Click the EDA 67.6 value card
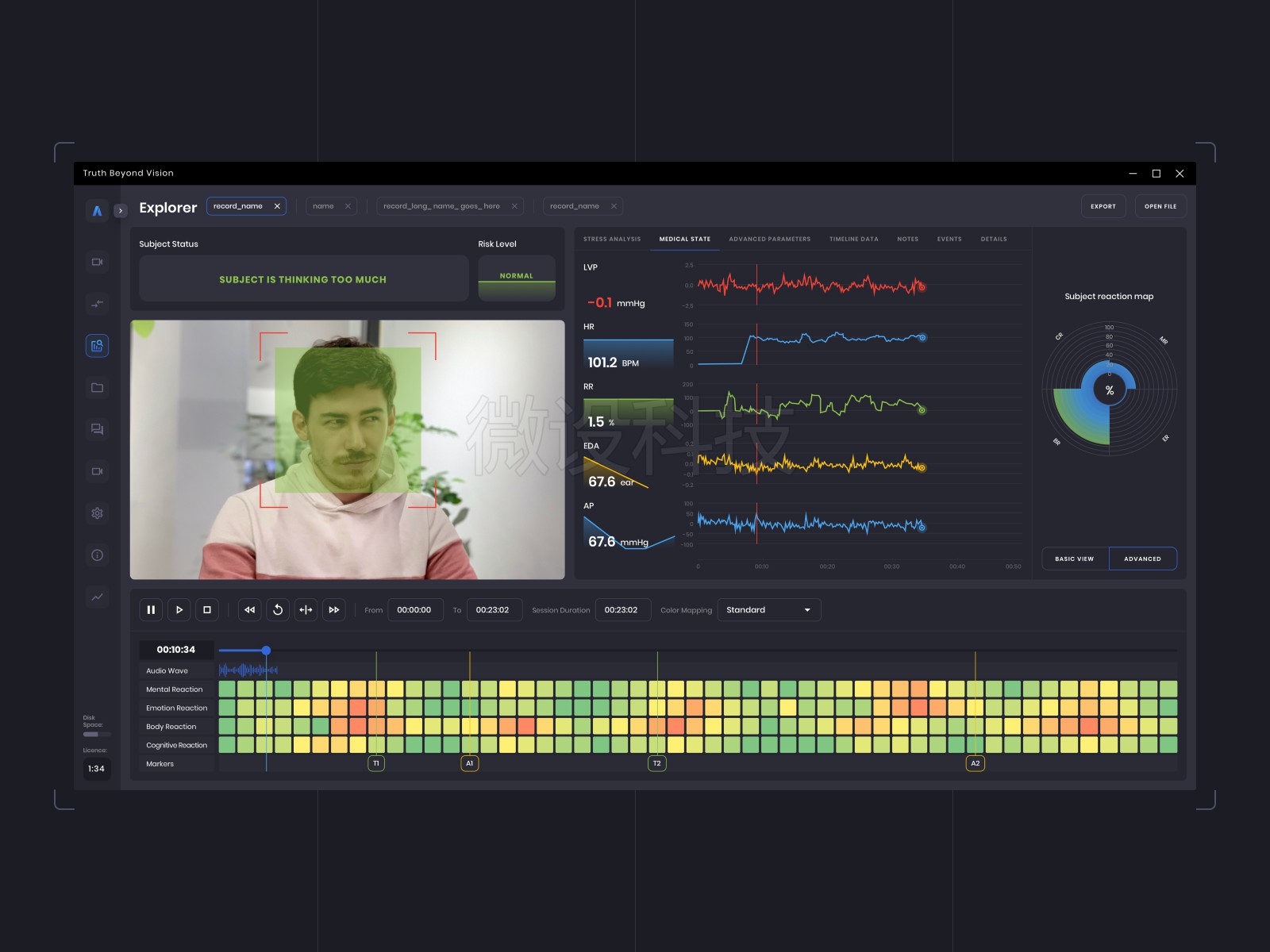Screen dimensions: 1270x952 (617, 474)
